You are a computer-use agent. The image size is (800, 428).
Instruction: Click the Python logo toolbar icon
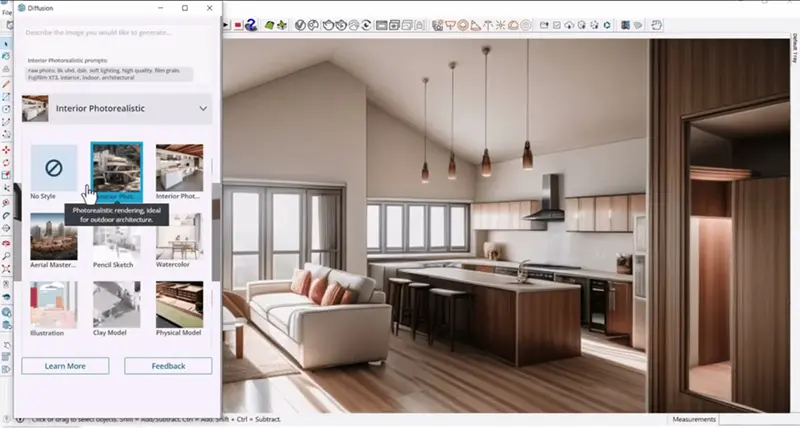(x=250, y=25)
